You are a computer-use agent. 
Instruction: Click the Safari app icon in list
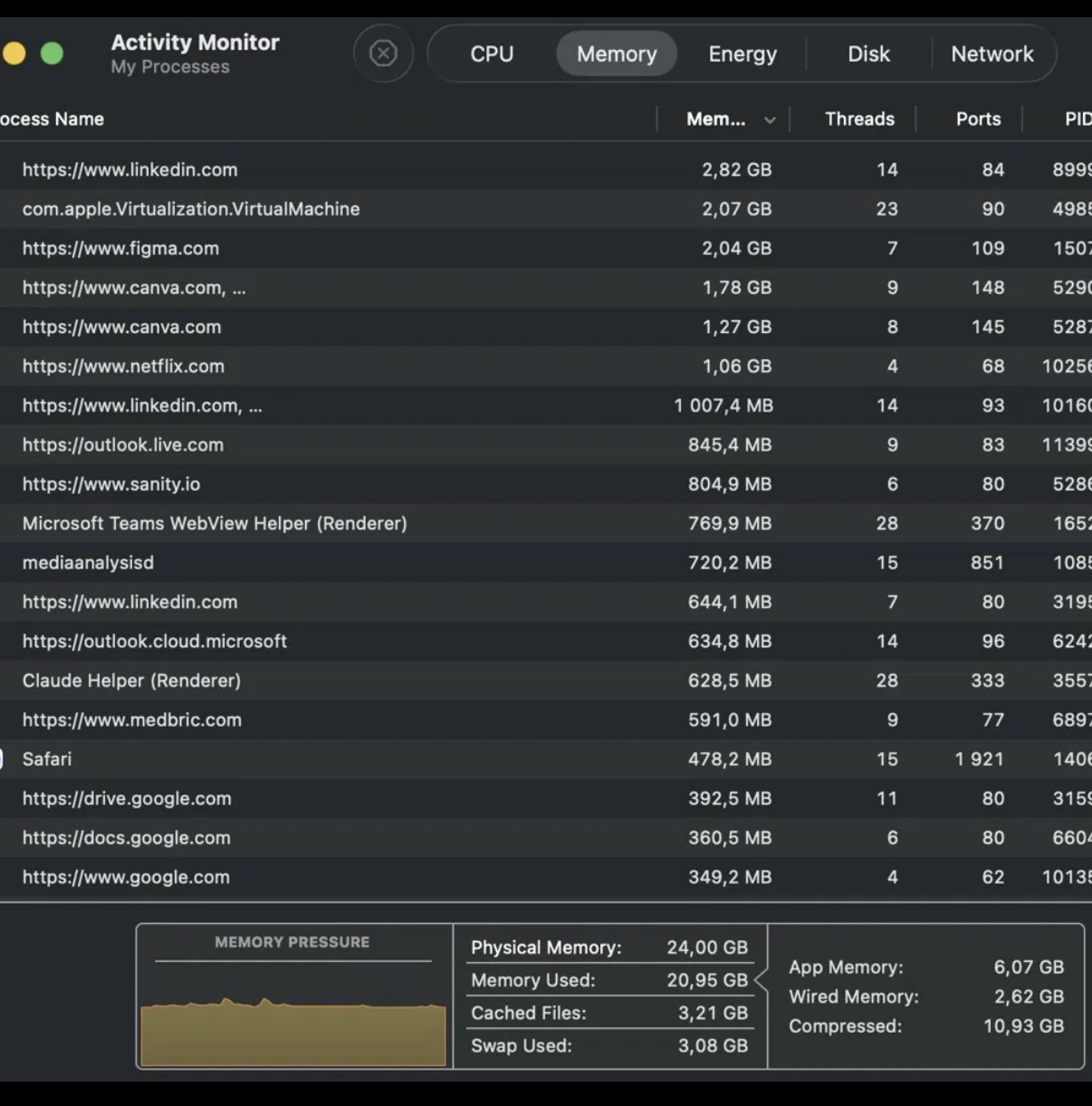pos(2,759)
